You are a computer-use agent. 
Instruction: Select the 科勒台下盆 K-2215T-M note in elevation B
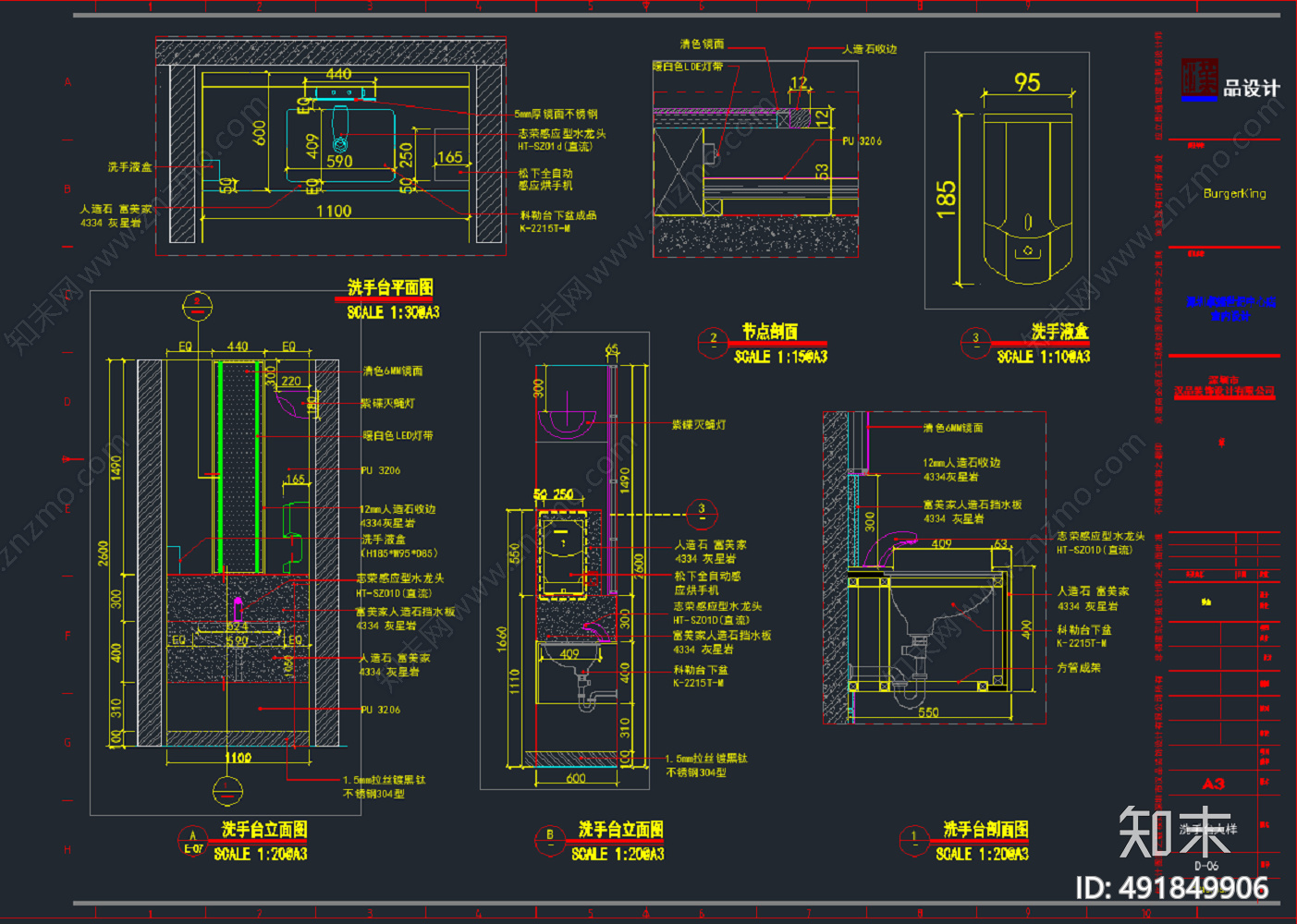pyautogui.click(x=701, y=676)
